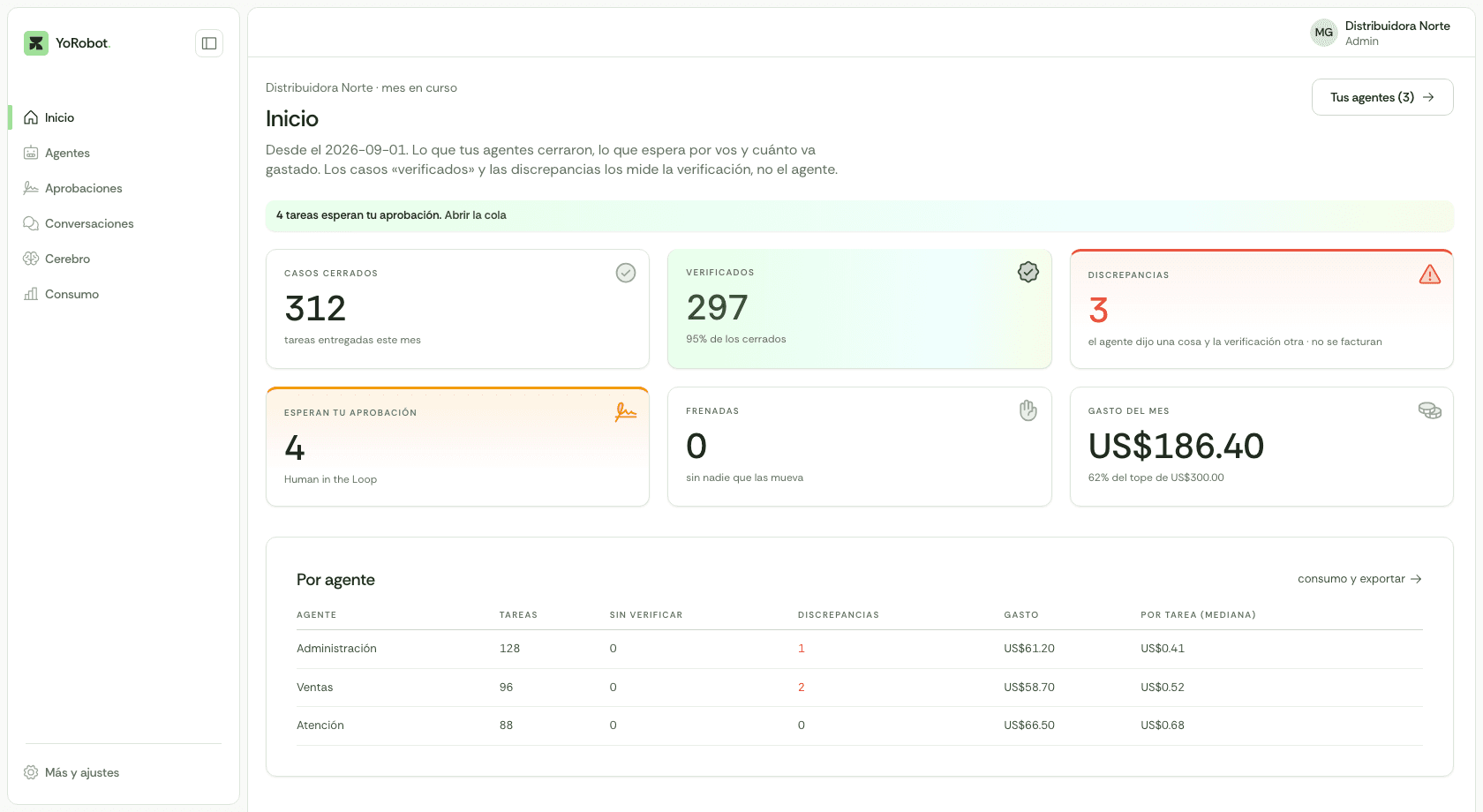Click the Tareas column header
The width and height of the screenshot is (1483, 812).
(x=518, y=615)
